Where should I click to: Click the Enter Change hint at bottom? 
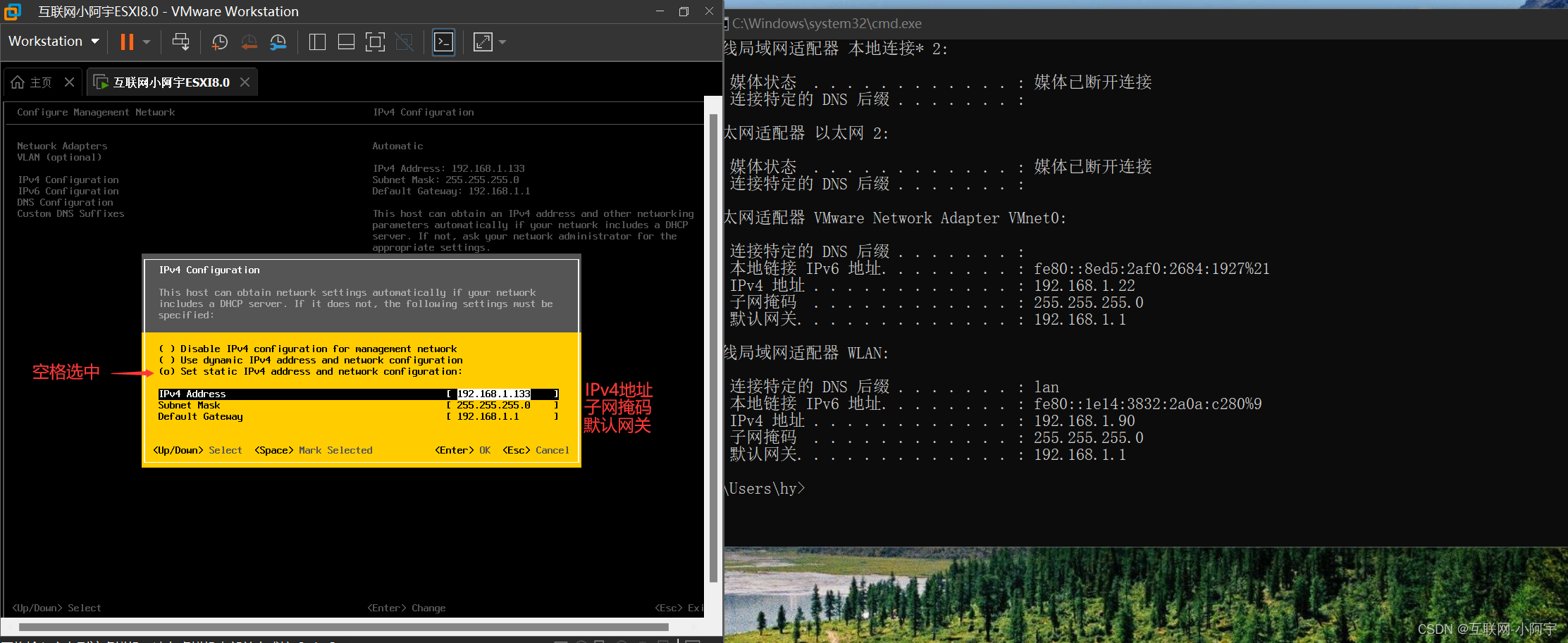click(407, 608)
